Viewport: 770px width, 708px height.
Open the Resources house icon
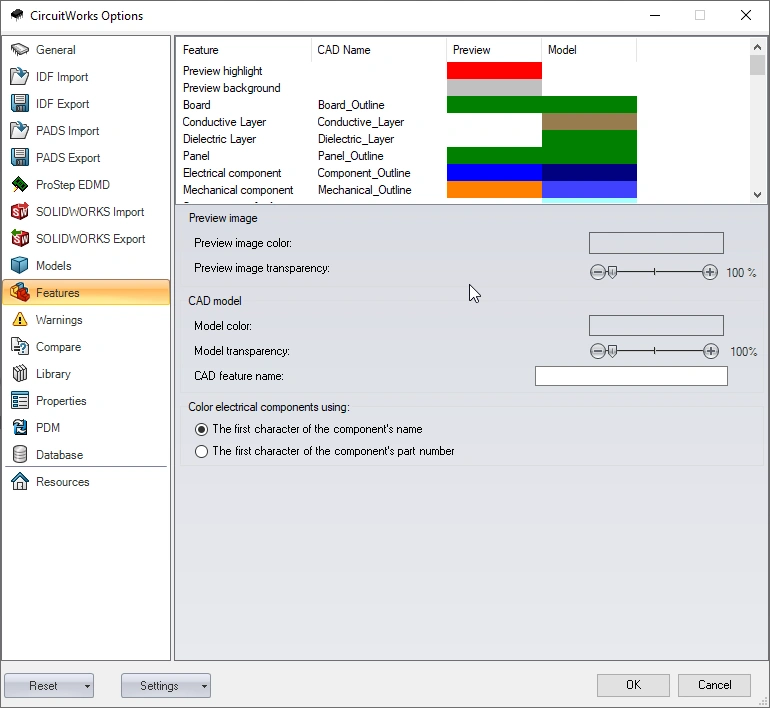(x=20, y=482)
